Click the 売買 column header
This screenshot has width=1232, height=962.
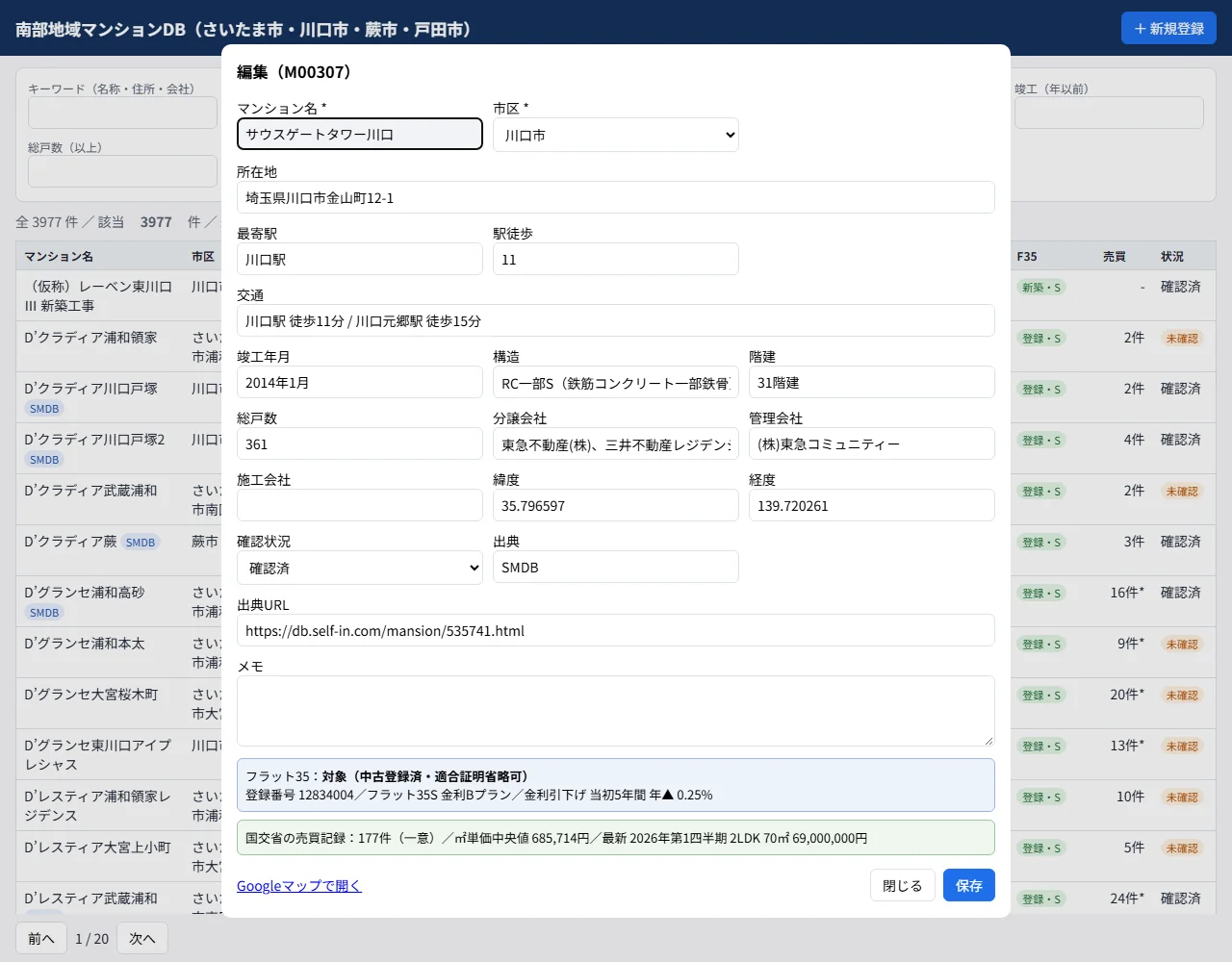(x=1114, y=257)
